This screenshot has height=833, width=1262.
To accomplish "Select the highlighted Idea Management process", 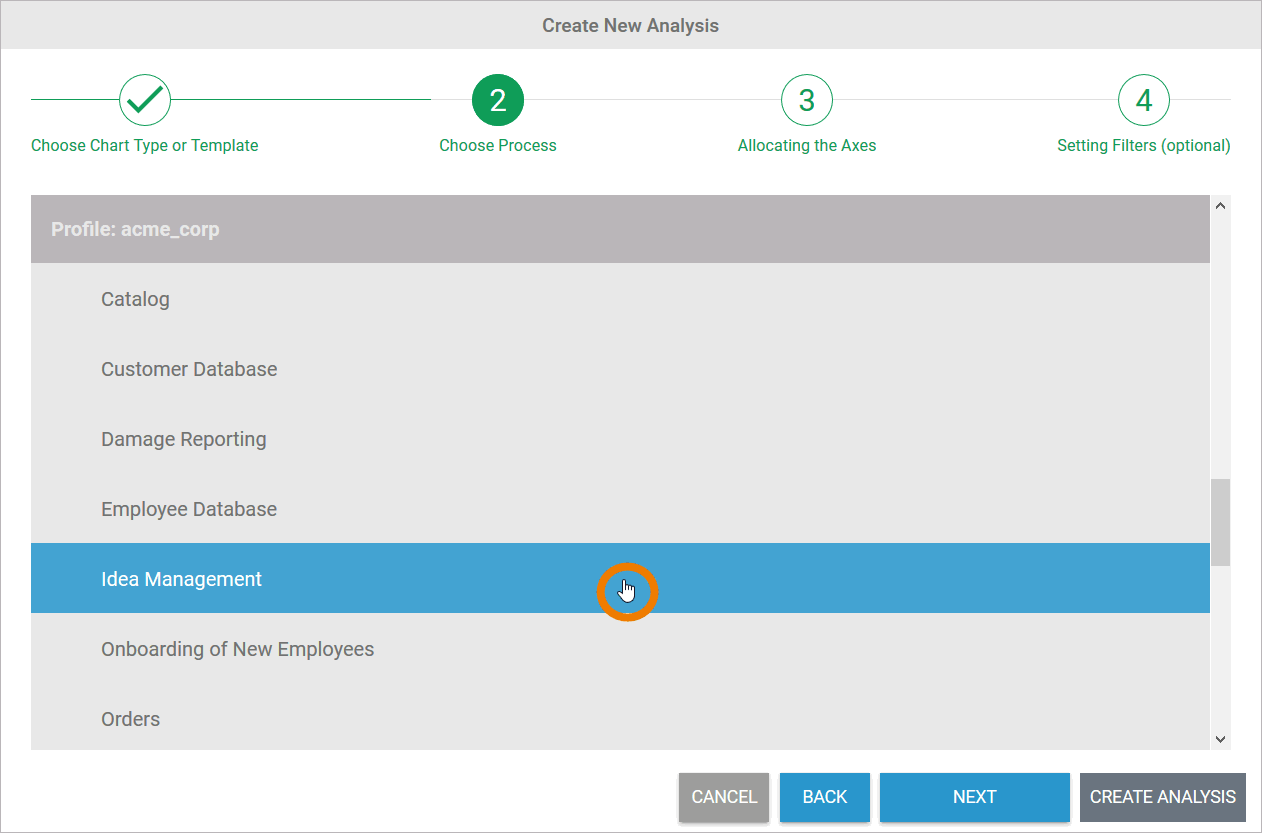I will pyautogui.click(x=181, y=579).
